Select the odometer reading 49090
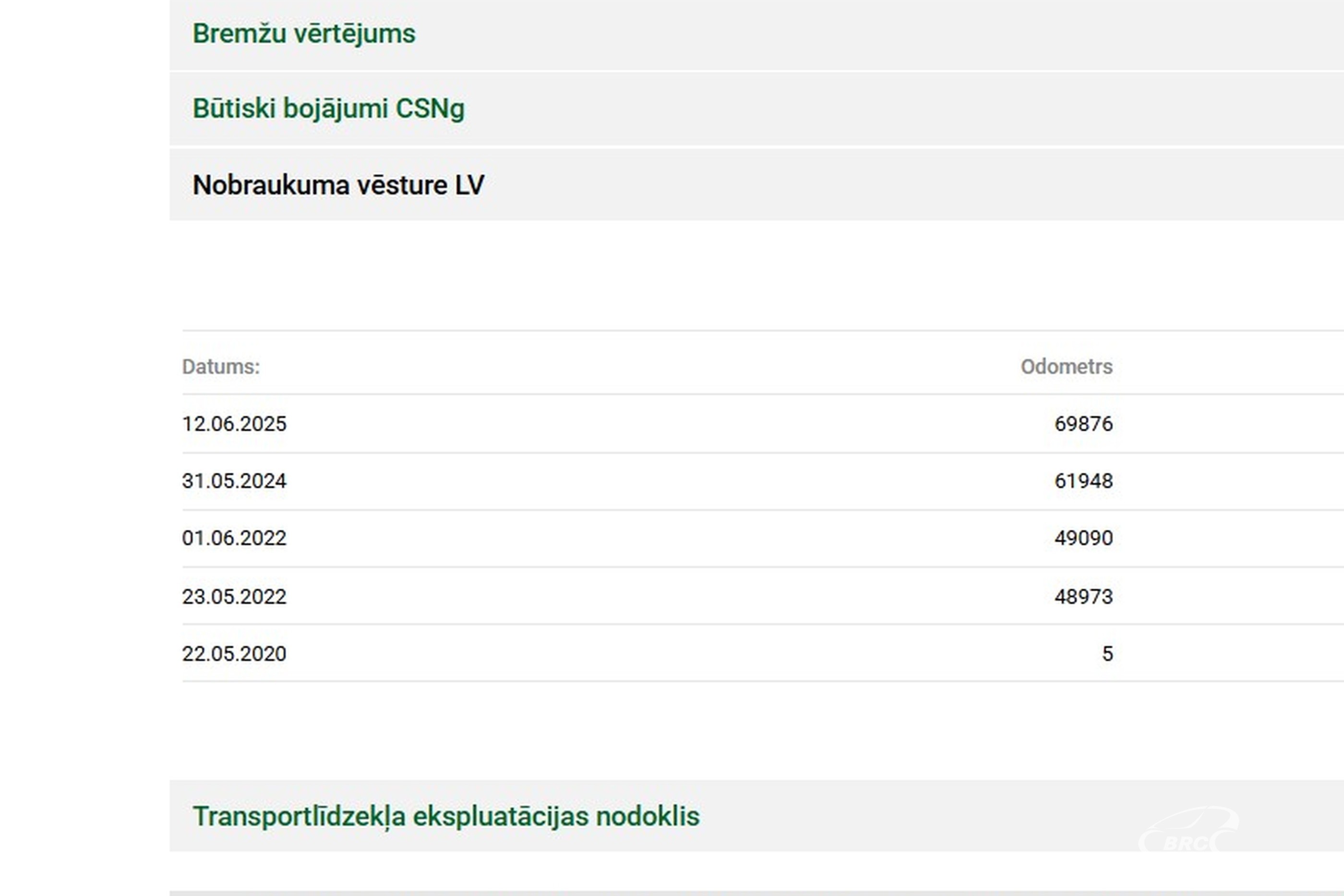Screen dimensions: 1344x896 point(1083,538)
